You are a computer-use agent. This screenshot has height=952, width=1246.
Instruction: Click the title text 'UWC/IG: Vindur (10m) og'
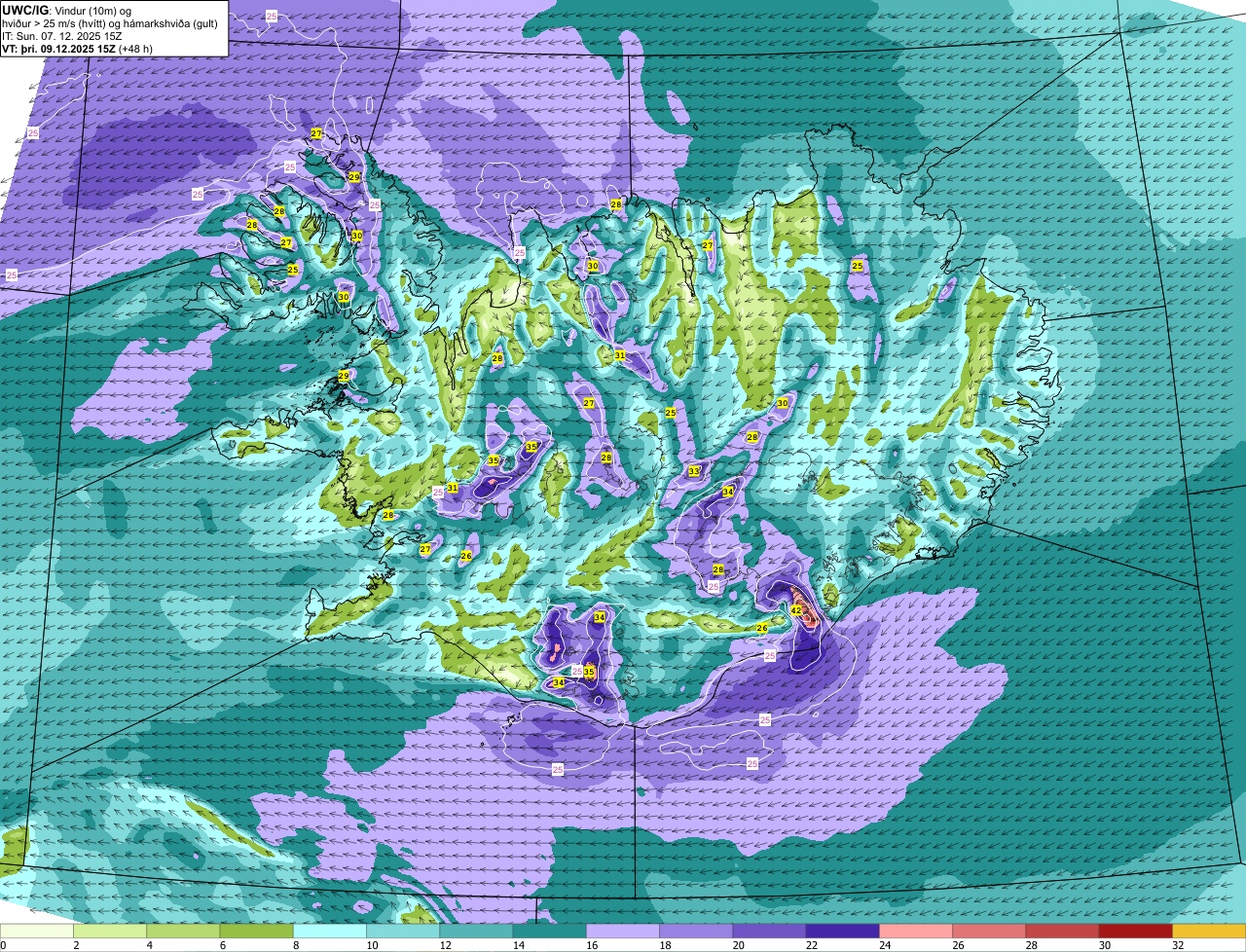tap(66, 9)
